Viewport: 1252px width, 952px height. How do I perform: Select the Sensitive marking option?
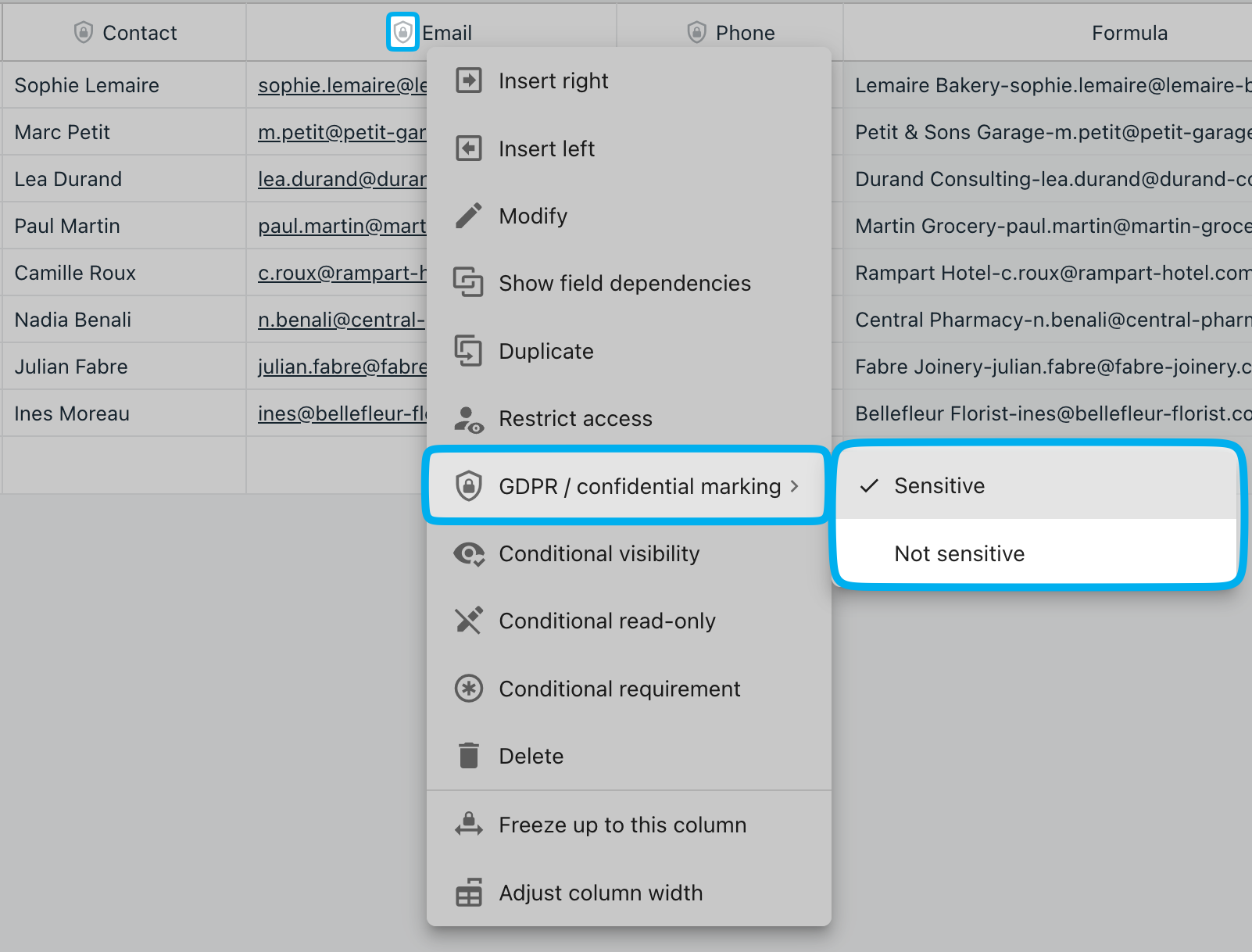[1037, 485]
